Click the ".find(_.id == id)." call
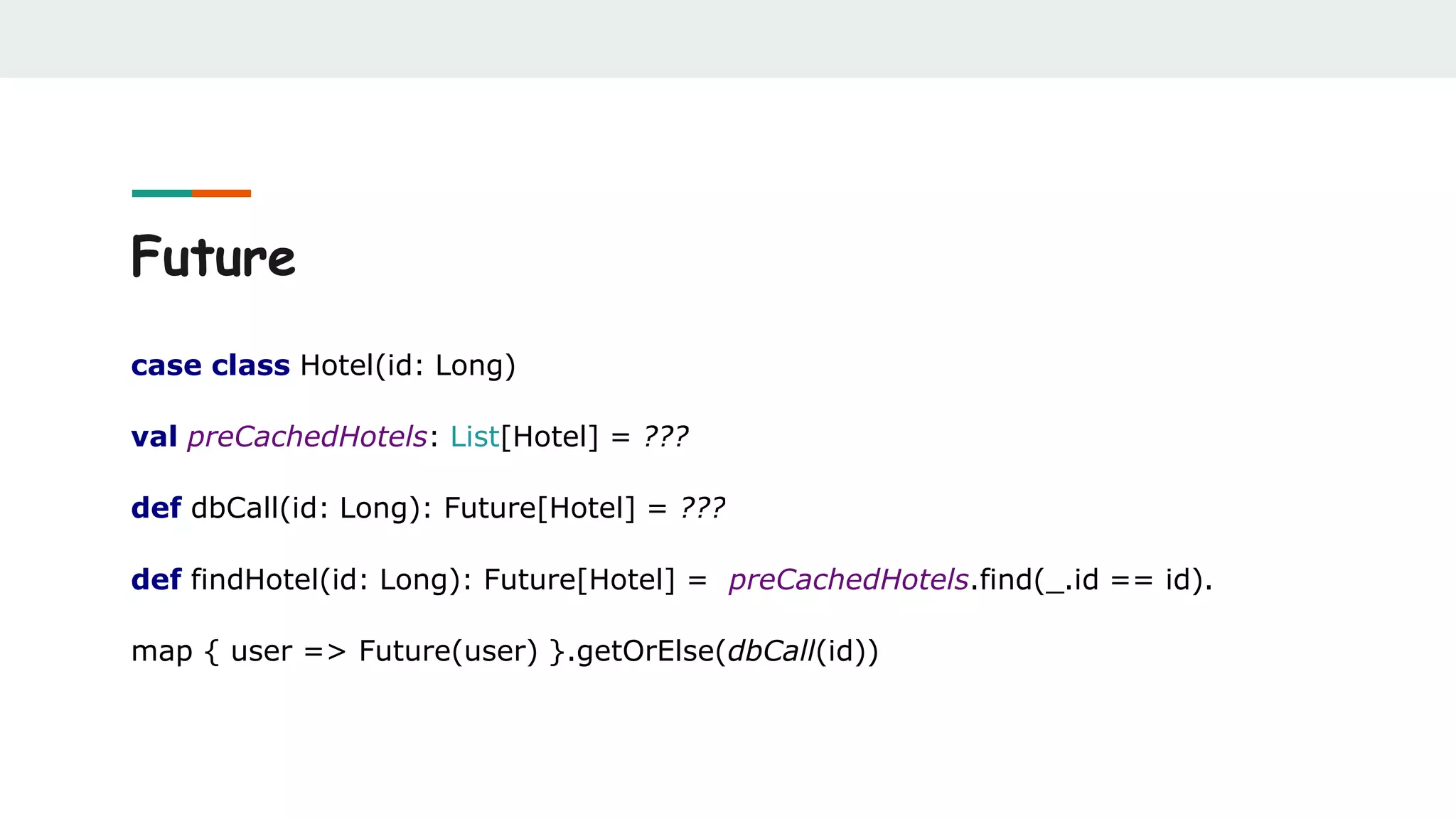This screenshot has height=819, width=1456. coord(1091,579)
